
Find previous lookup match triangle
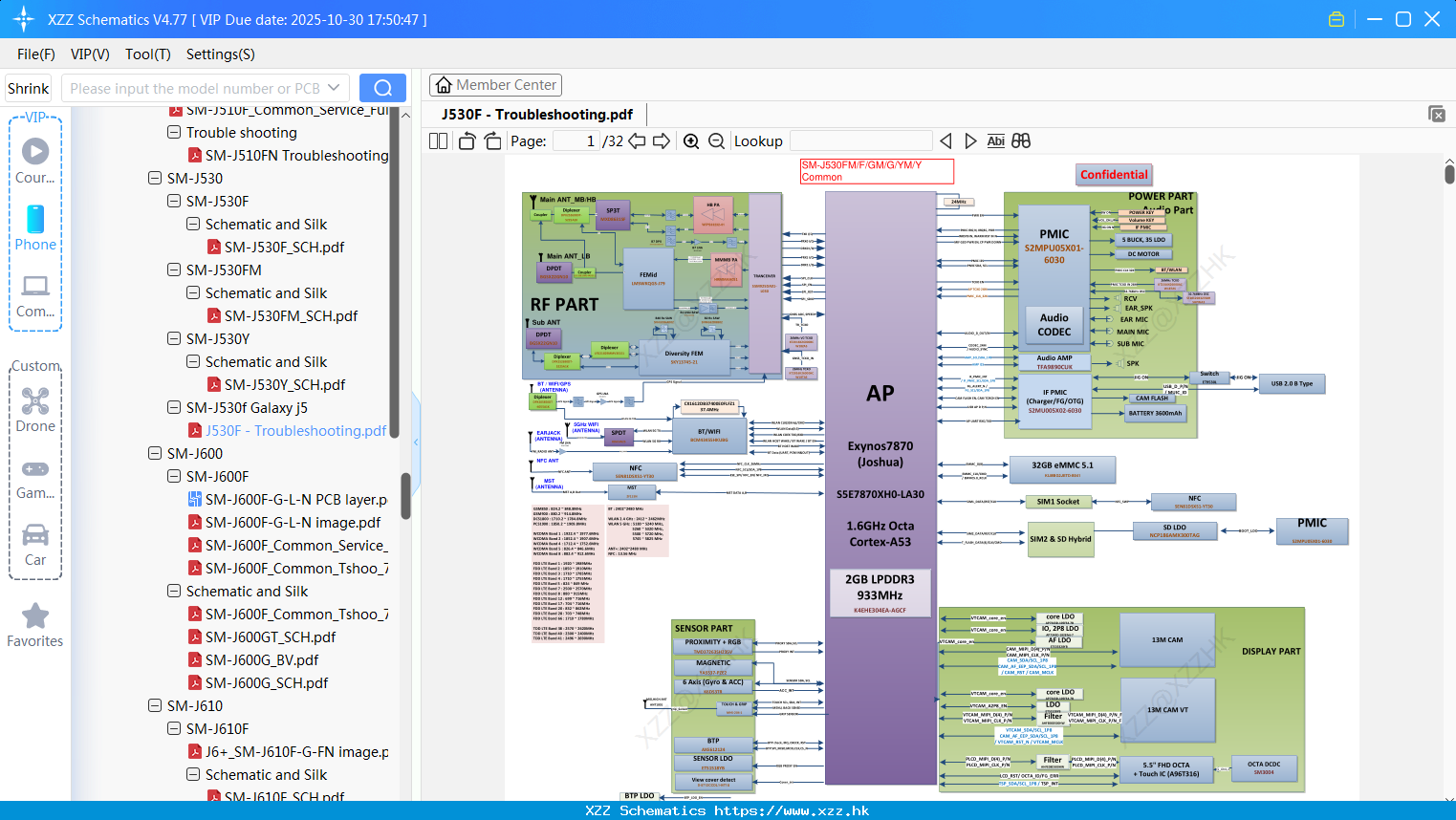click(945, 140)
